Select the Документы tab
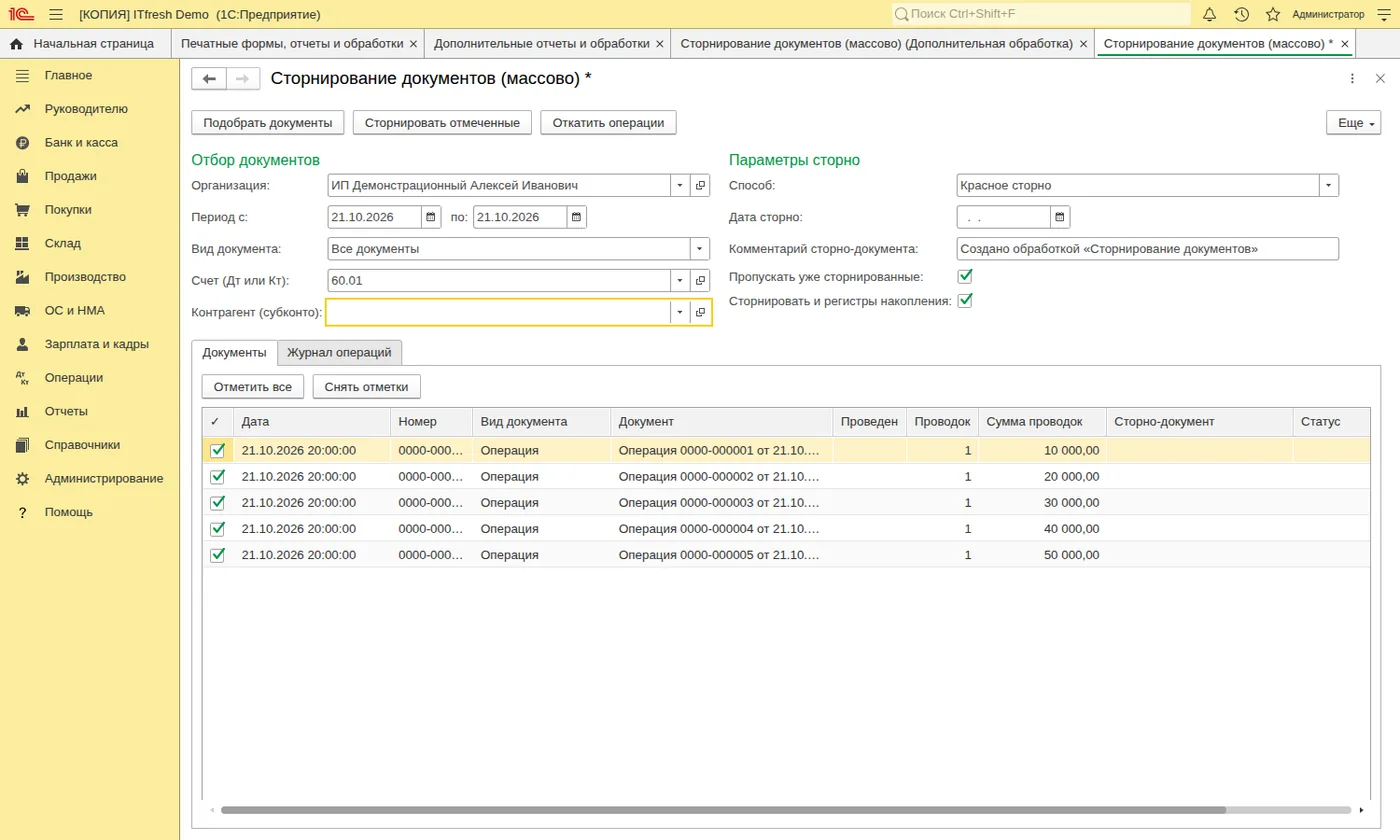Image resolution: width=1400 pixels, height=840 pixels. [x=234, y=353]
